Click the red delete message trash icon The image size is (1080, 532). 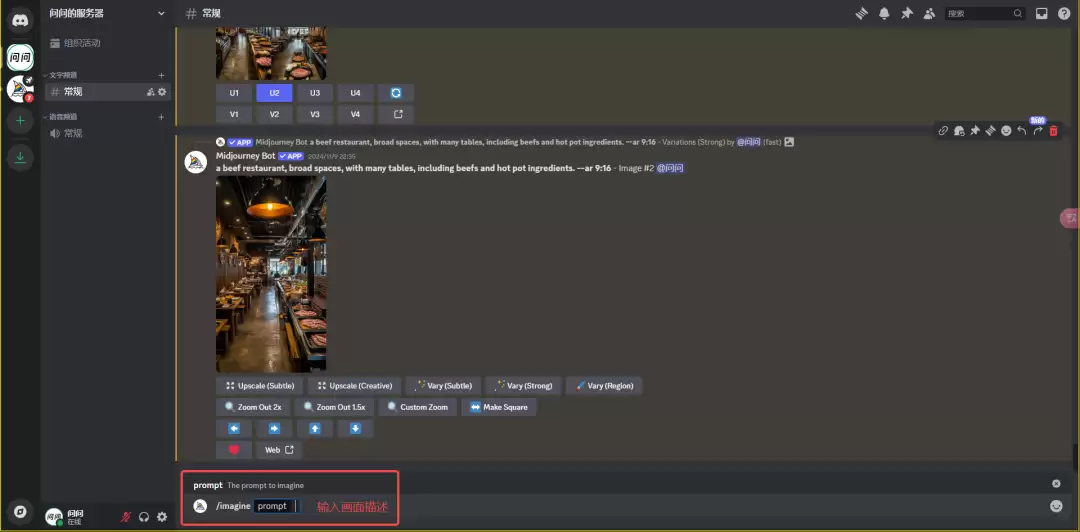pos(1053,131)
